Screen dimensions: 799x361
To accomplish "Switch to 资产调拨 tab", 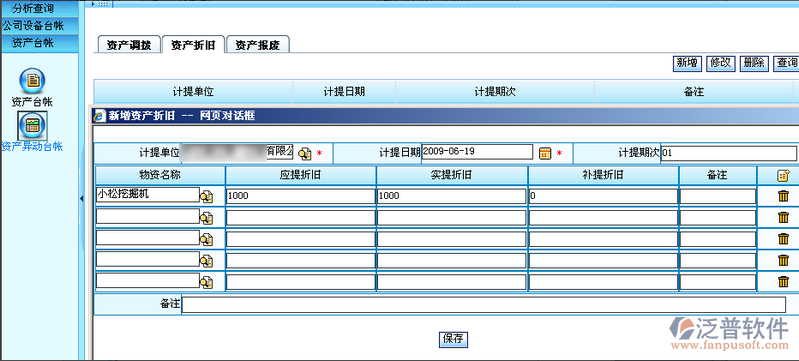I will (128, 45).
